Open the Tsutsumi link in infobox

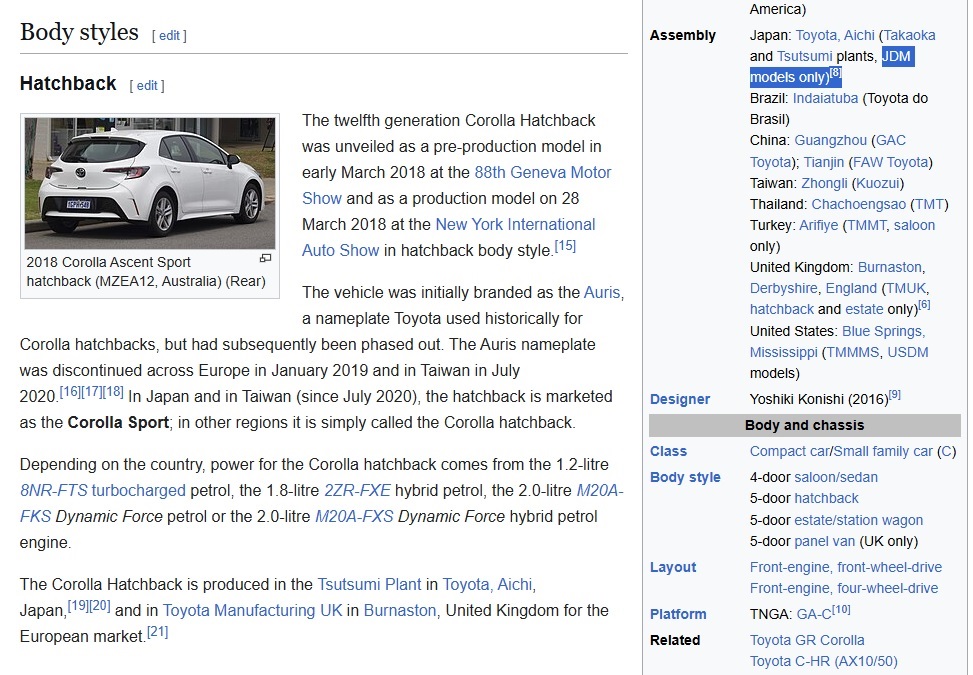[804, 56]
